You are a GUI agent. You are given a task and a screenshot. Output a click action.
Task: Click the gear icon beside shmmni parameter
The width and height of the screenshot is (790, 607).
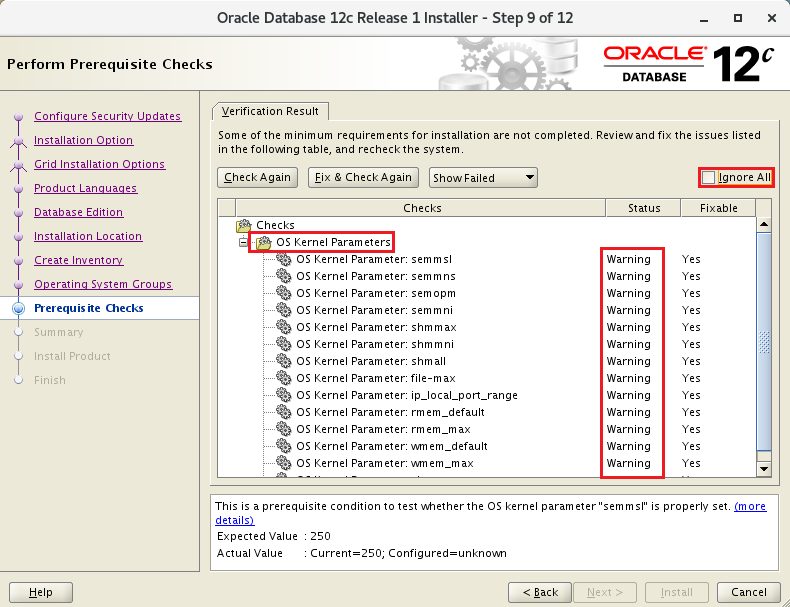[x=284, y=344]
